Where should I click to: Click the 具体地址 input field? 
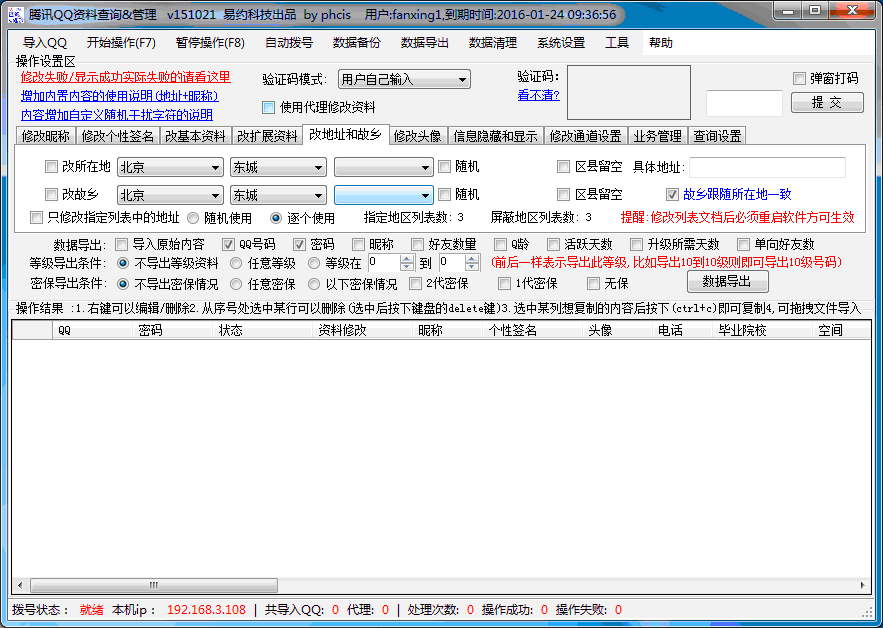tap(767, 167)
